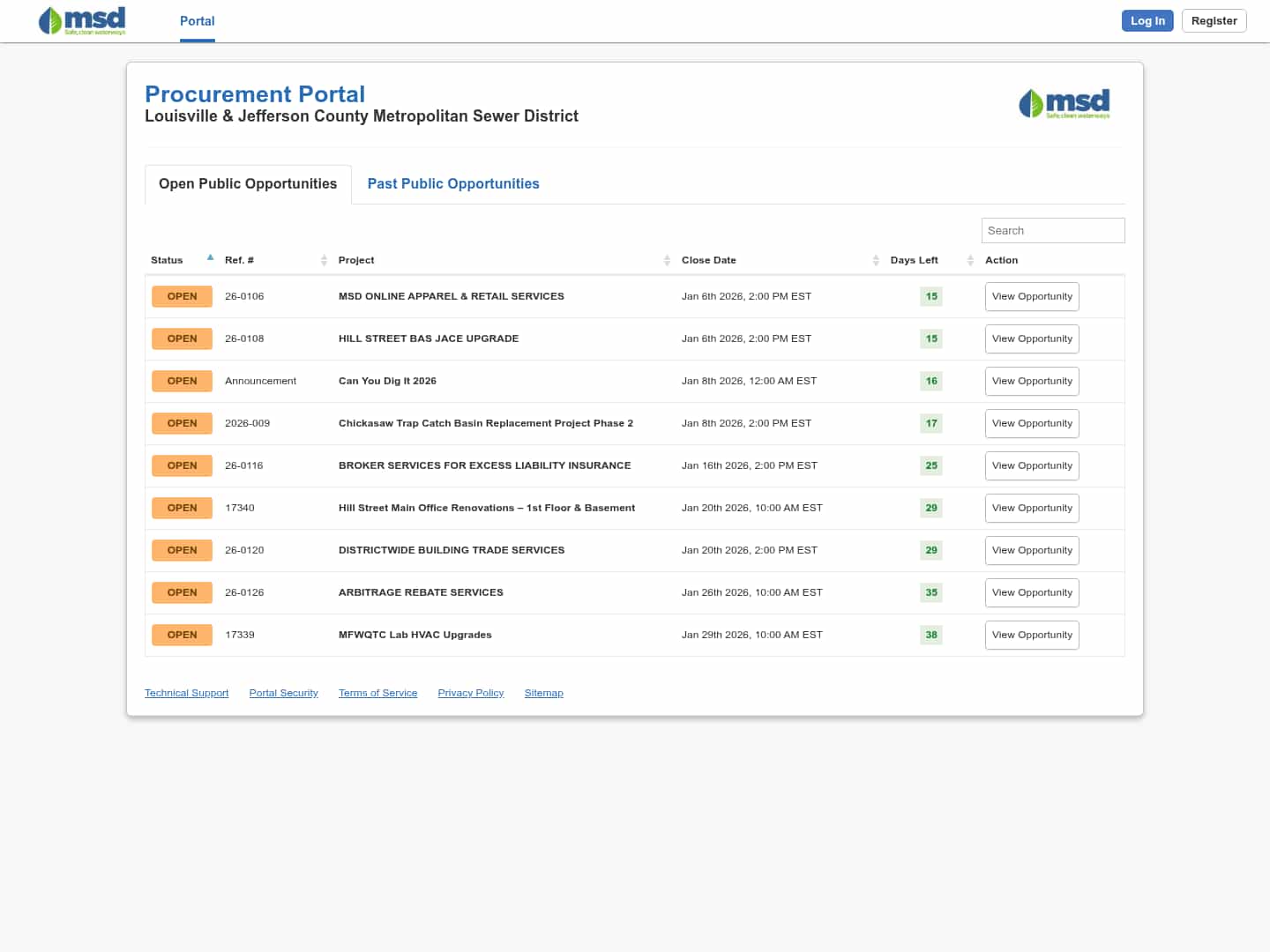This screenshot has width=1270, height=952.
Task: Switch to Past Public Opportunities tab
Action: 453,184
